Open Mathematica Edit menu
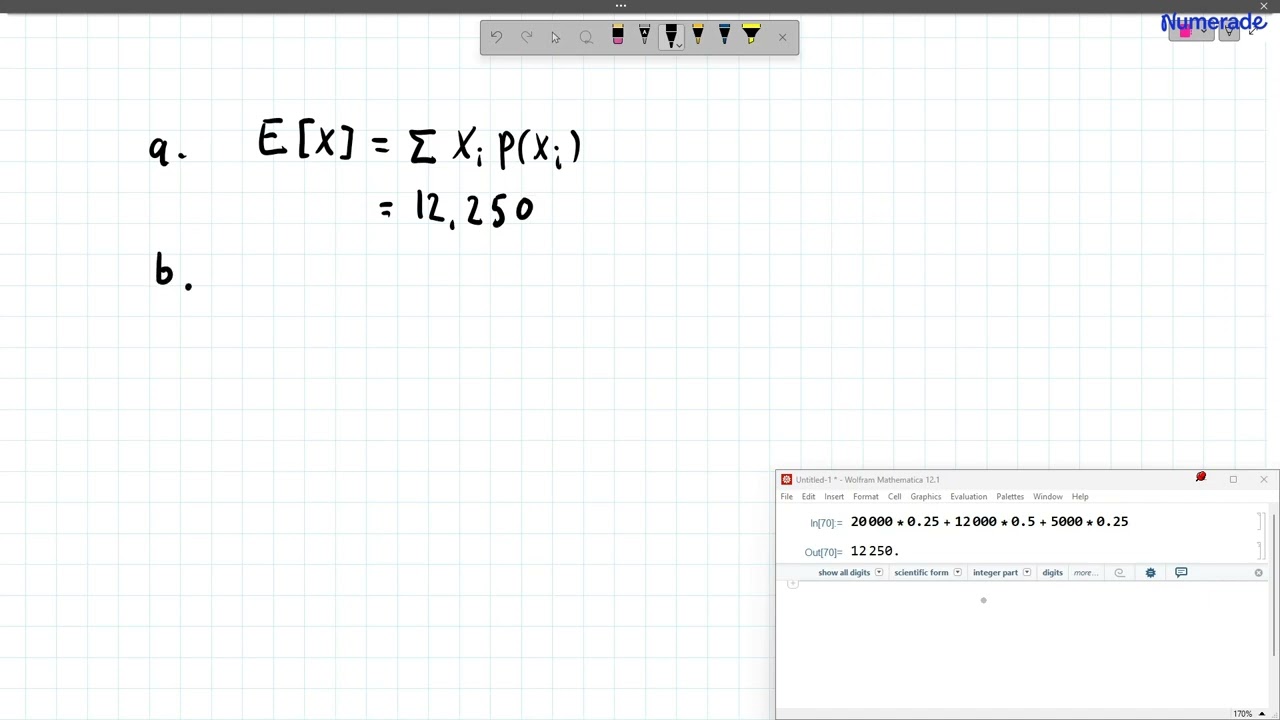Screen dimensions: 1280x720 click(808, 496)
